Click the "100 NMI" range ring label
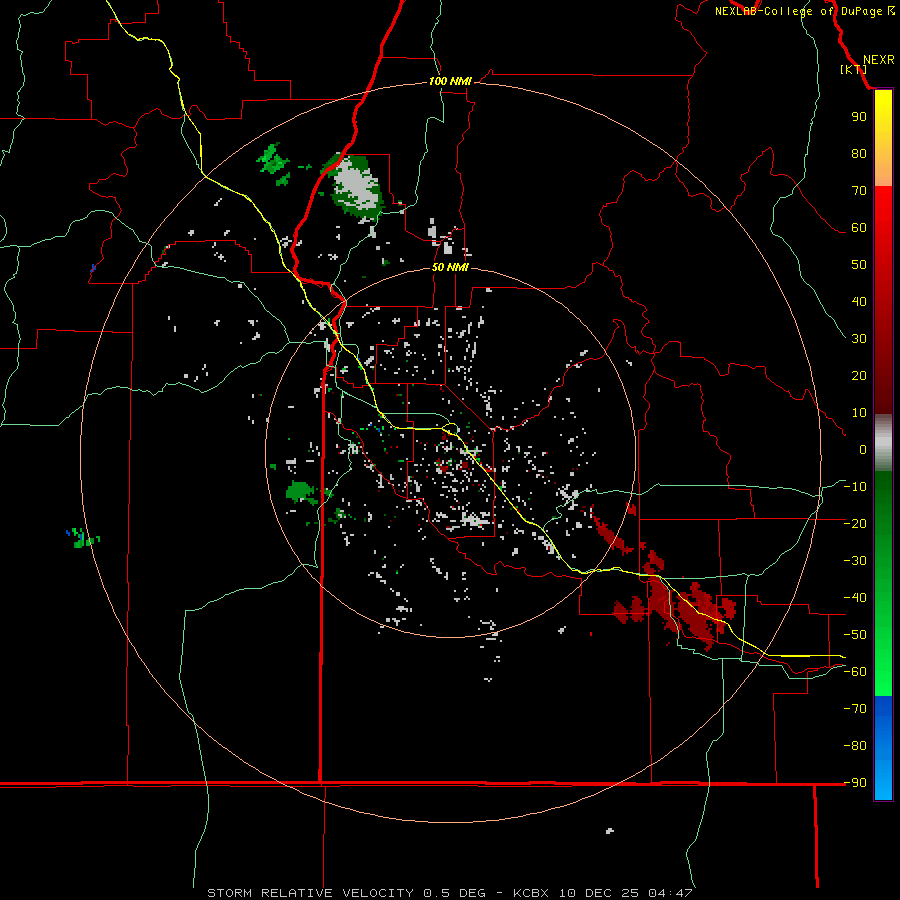 450,81
